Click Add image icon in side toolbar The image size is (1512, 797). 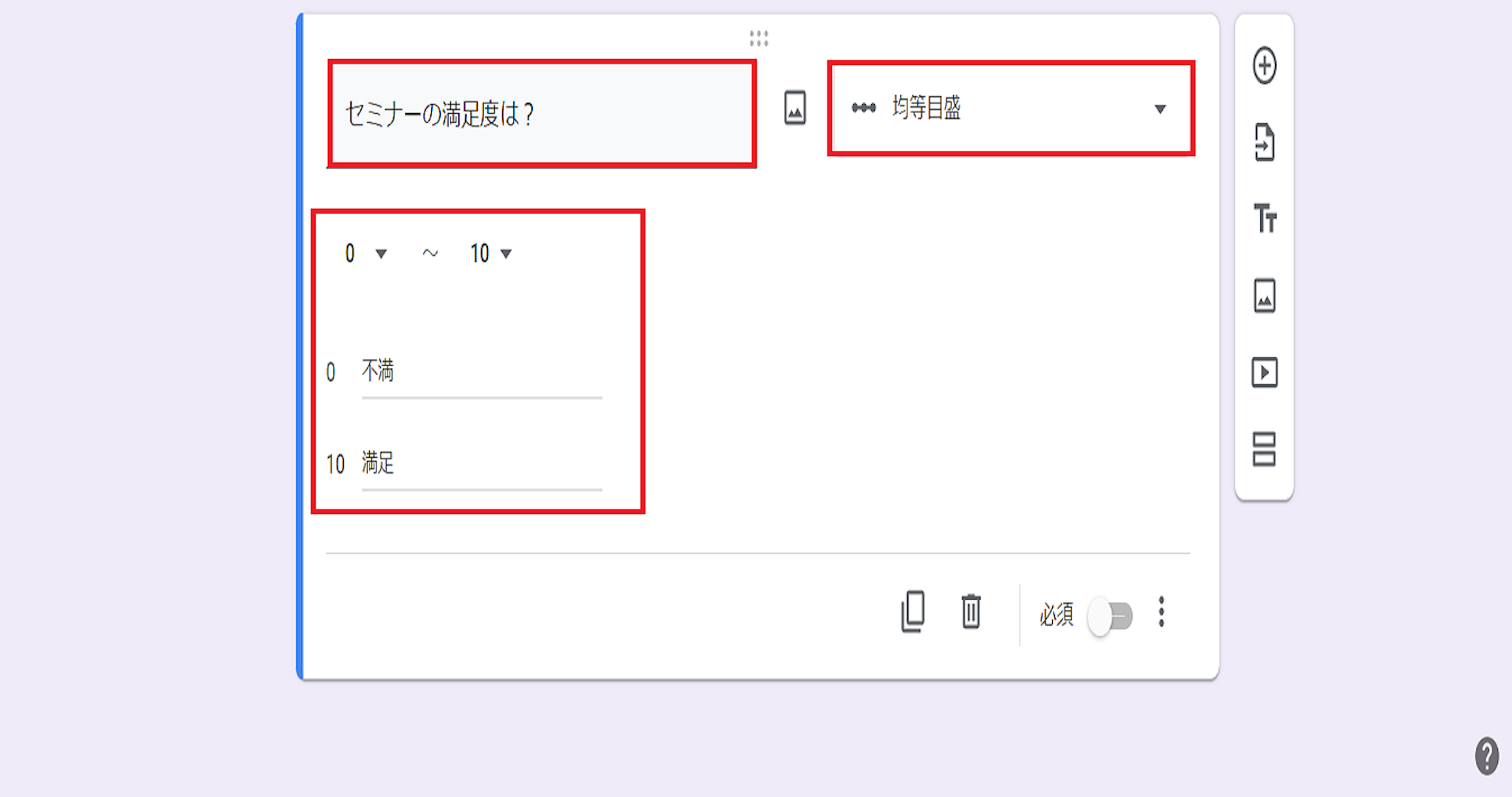[x=1265, y=295]
